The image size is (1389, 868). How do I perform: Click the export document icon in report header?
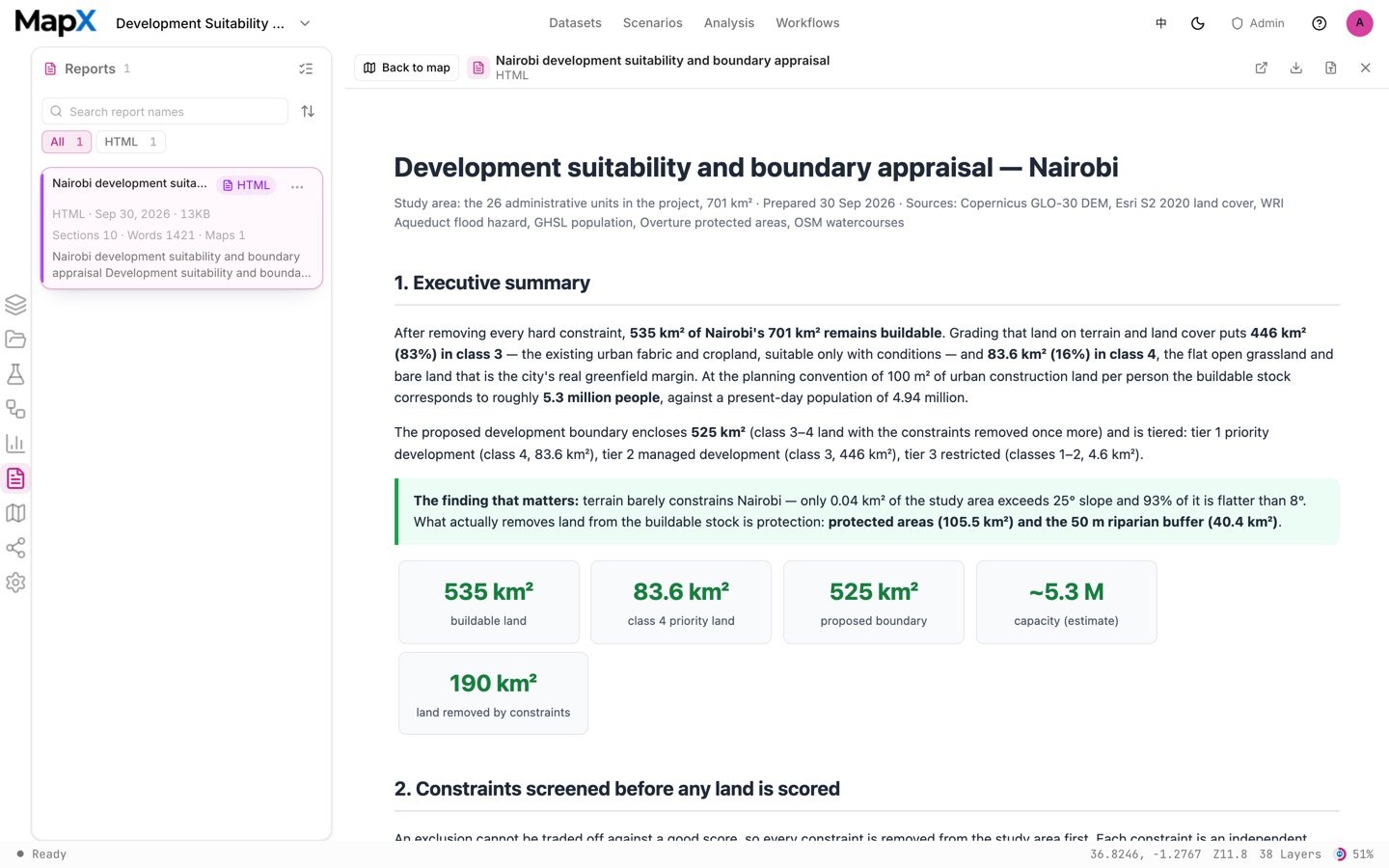pos(1330,68)
